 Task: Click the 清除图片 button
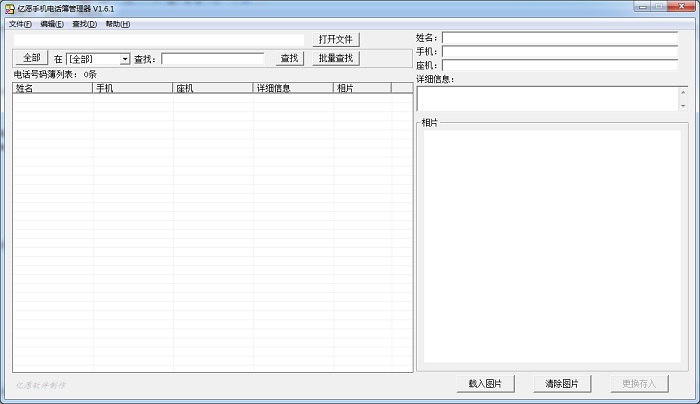point(562,384)
